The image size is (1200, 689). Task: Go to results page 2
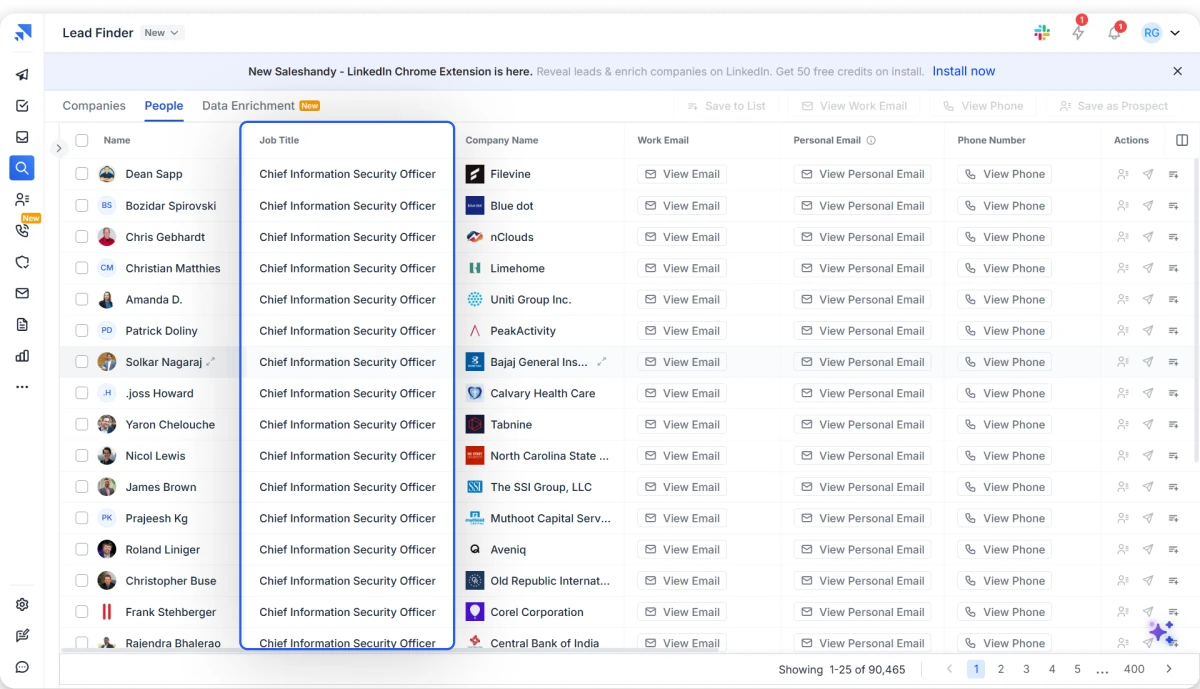[x=1001, y=669]
